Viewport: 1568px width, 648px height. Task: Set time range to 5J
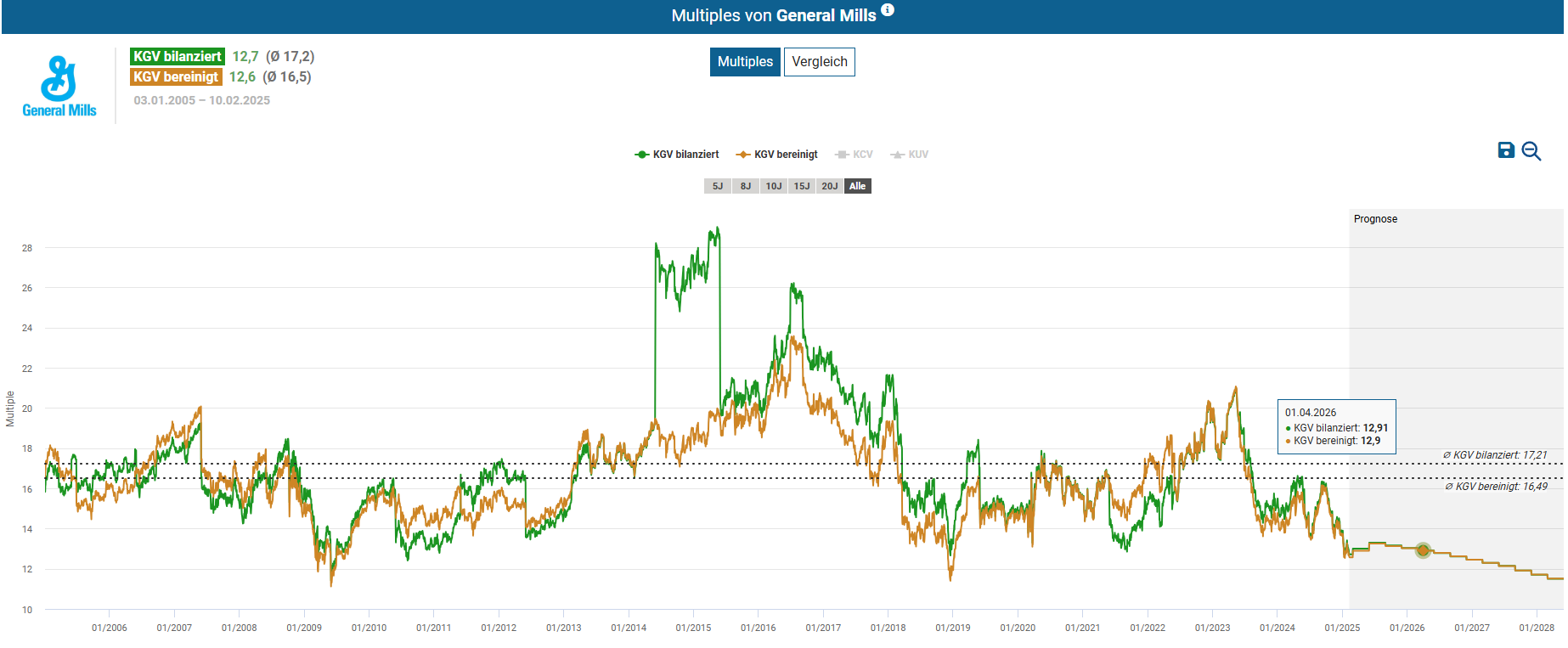coord(718,186)
